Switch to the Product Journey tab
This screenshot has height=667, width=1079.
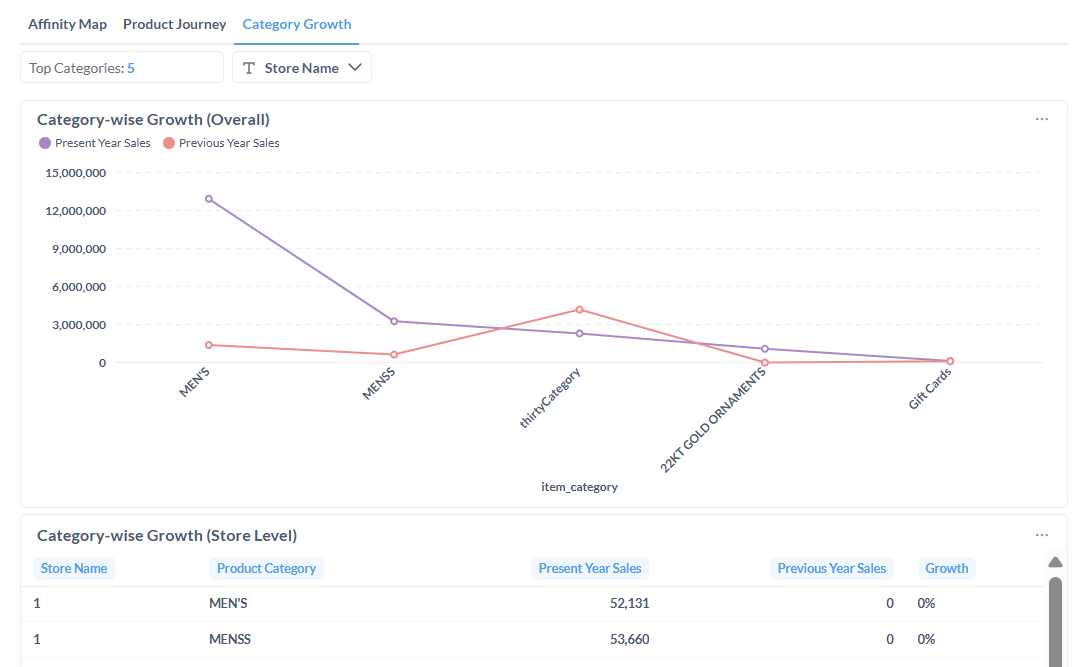tap(174, 24)
